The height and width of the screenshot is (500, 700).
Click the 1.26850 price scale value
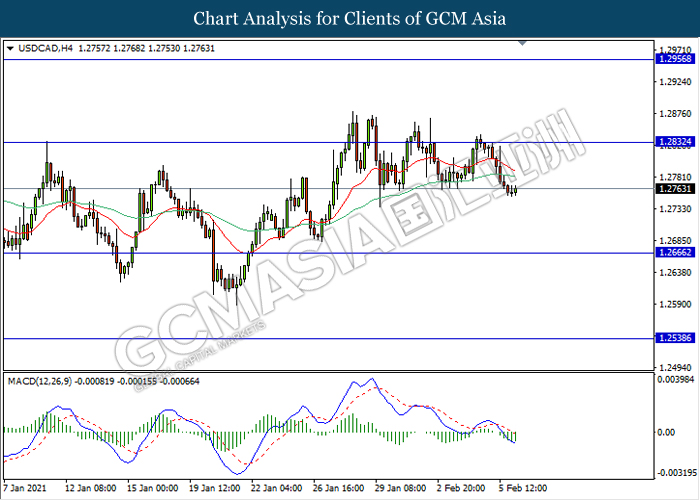tap(675, 241)
